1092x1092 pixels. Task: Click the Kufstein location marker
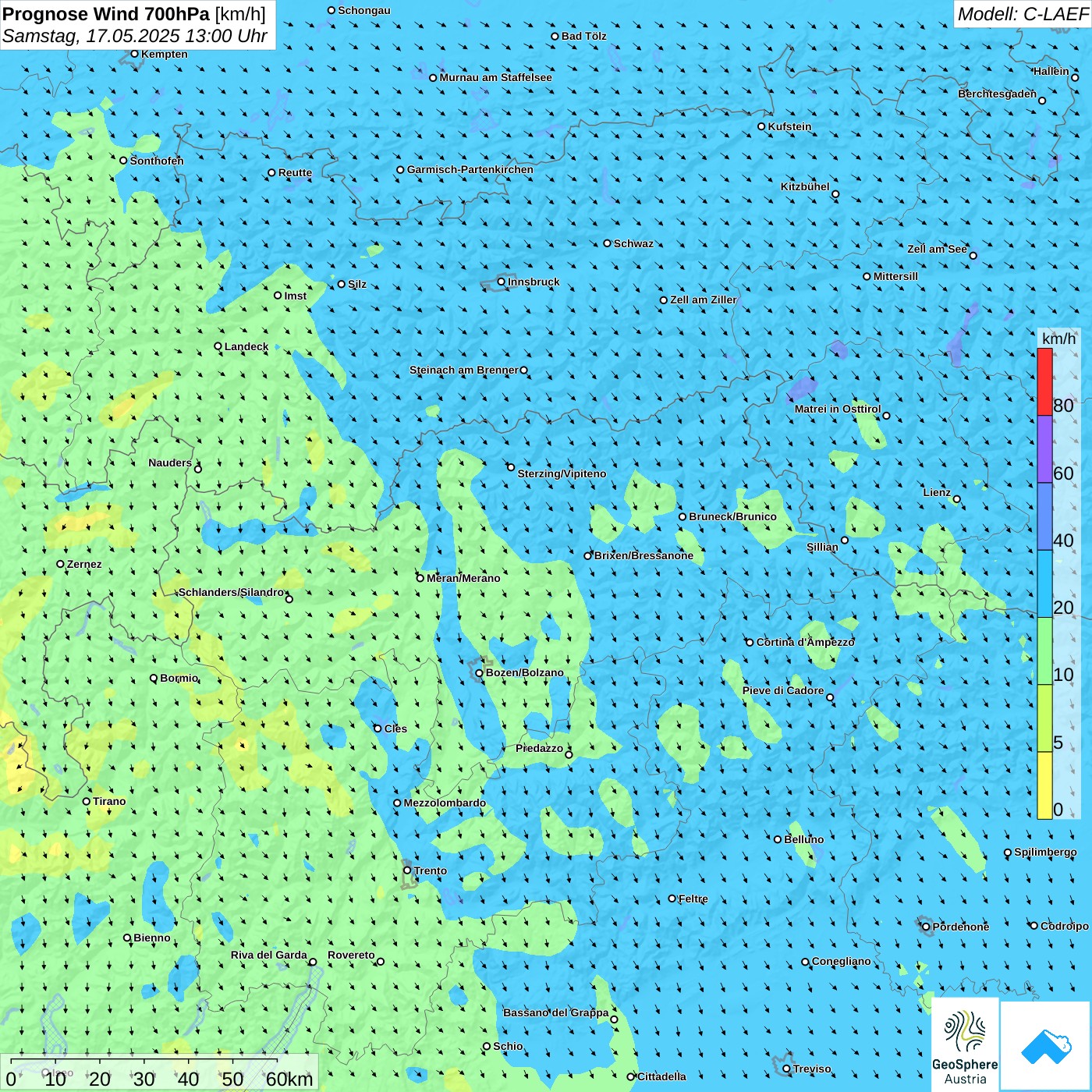point(761,126)
